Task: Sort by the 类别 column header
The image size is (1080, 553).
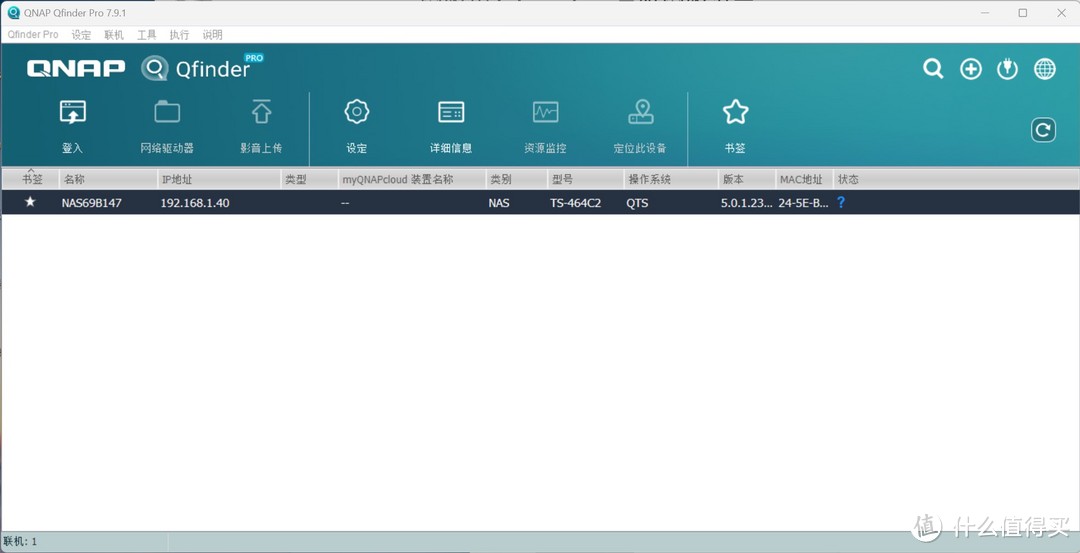Action: (517, 179)
